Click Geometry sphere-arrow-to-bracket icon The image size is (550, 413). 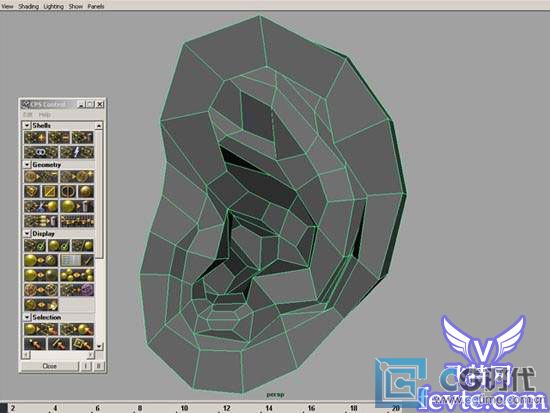(x=77, y=206)
